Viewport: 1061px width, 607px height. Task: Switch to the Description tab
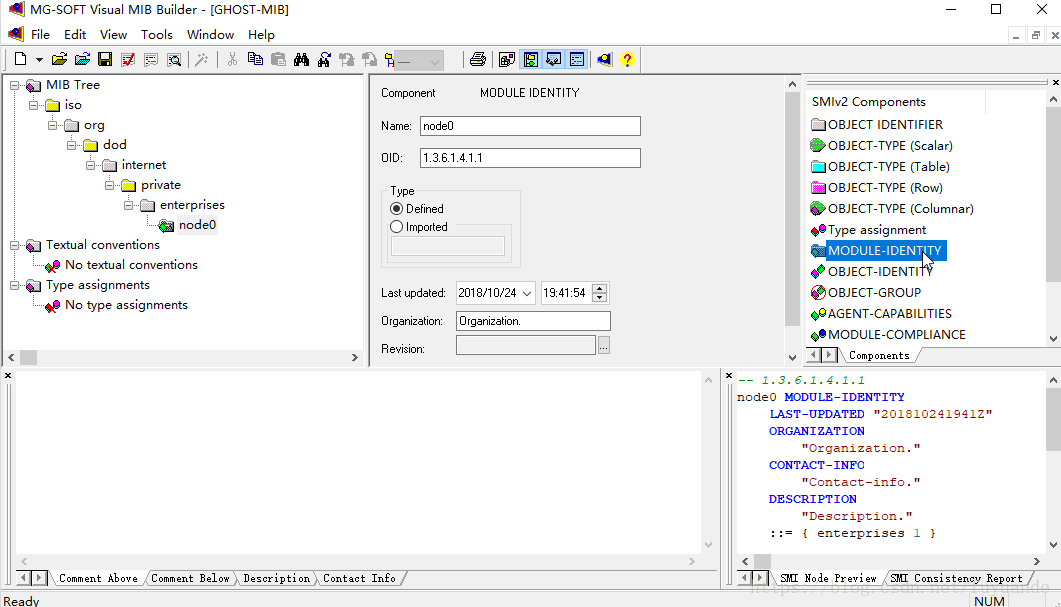[x=277, y=579]
